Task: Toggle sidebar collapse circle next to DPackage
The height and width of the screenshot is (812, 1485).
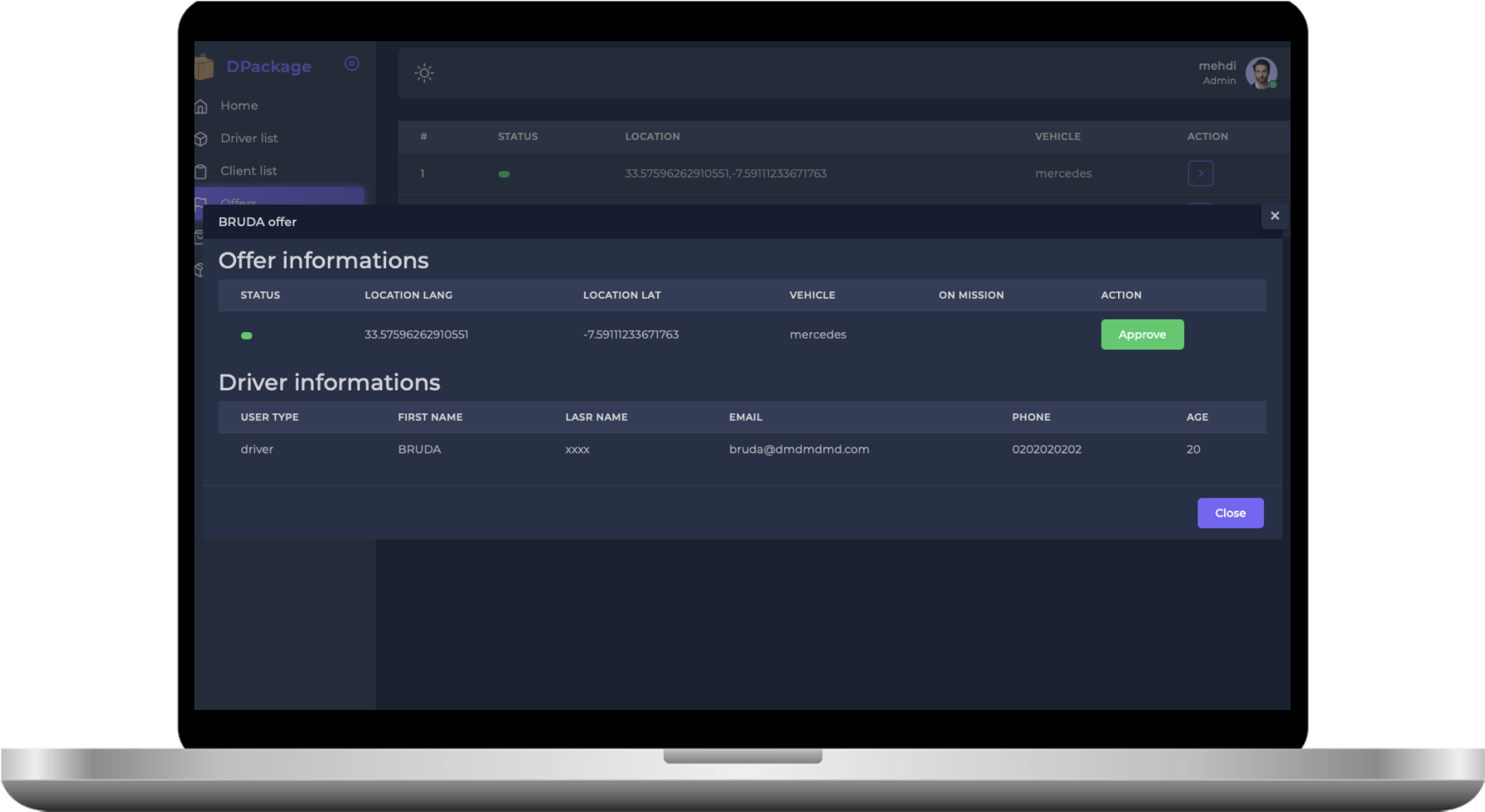Action: [351, 64]
